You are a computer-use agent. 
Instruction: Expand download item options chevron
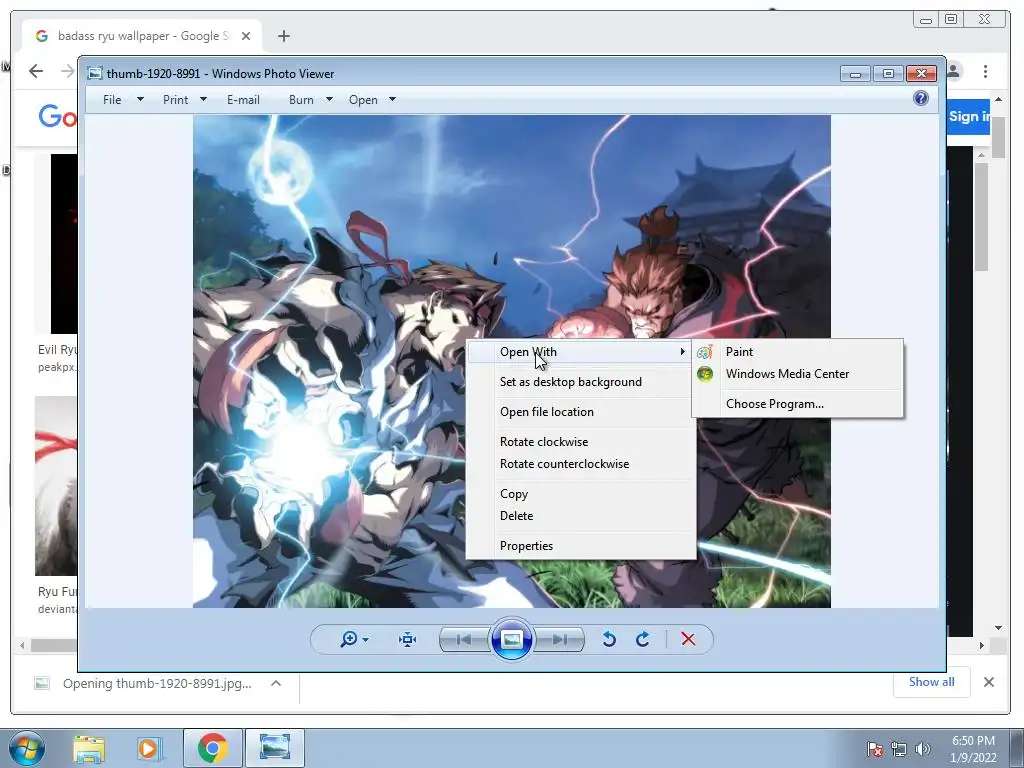[276, 683]
